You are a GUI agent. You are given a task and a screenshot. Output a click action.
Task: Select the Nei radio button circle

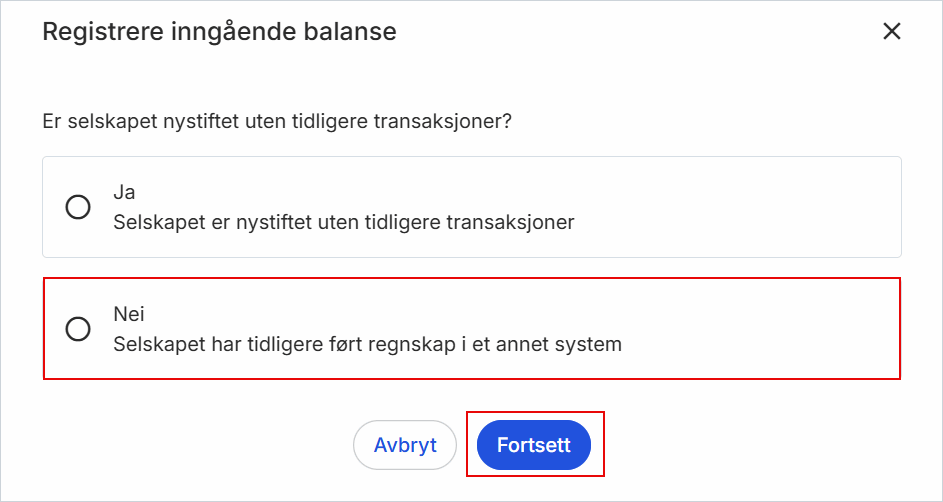[78, 329]
